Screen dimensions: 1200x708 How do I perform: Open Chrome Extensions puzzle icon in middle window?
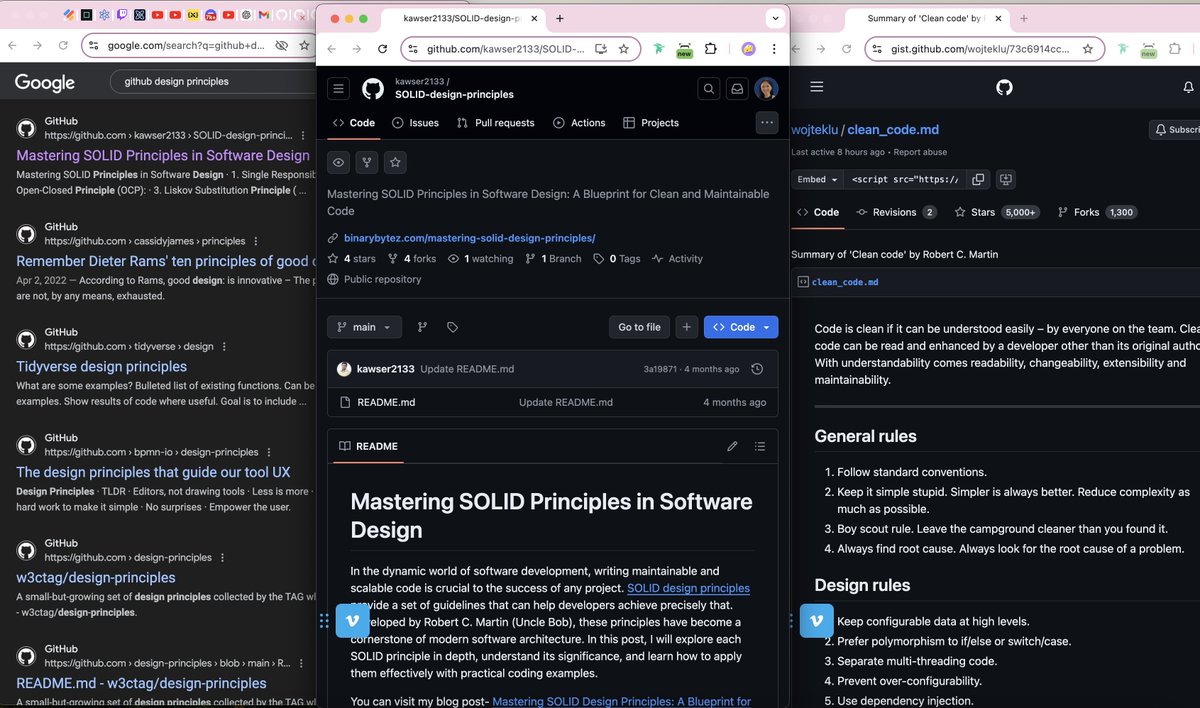711,49
